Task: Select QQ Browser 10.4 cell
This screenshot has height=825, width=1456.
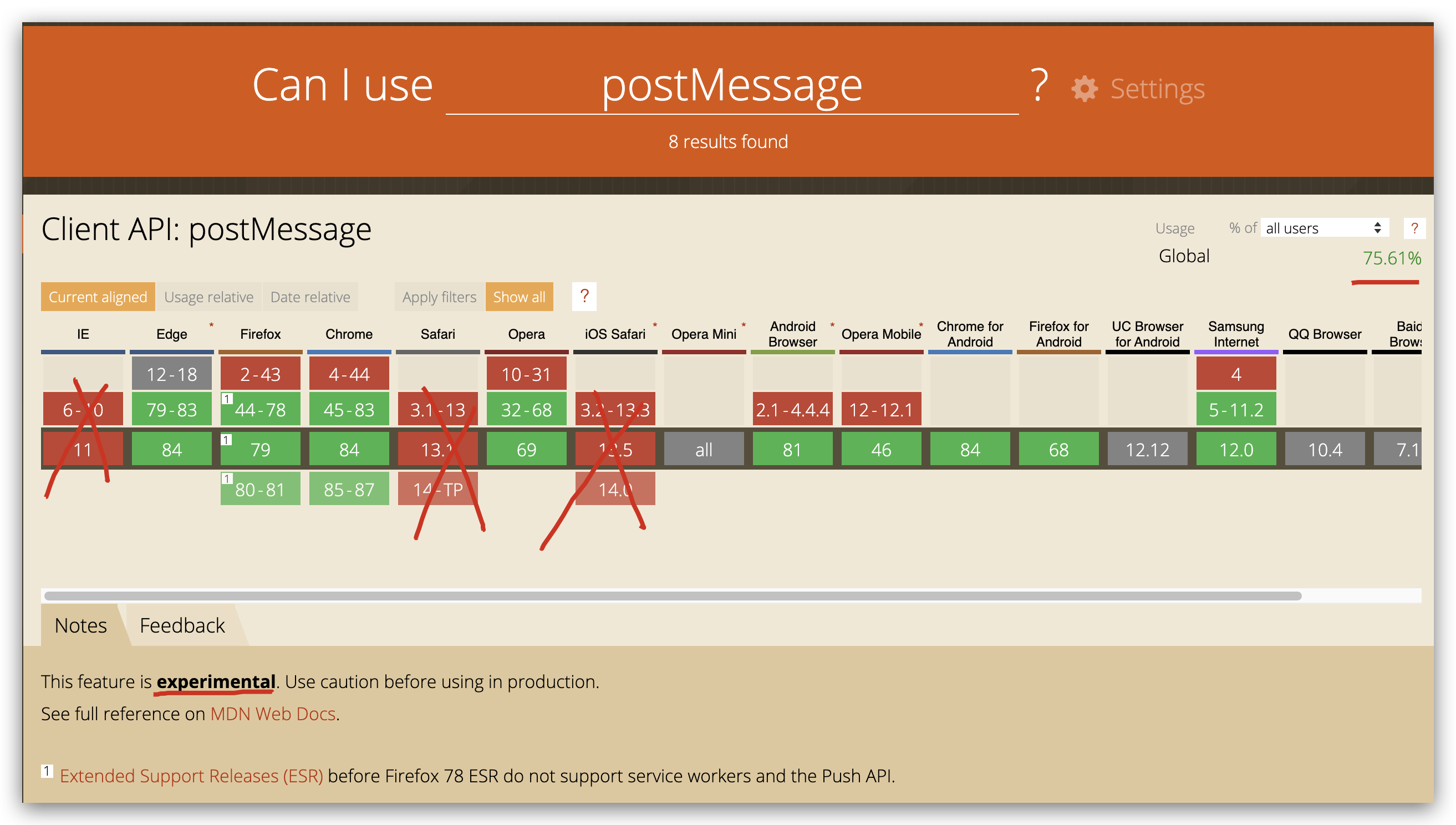Action: pyautogui.click(x=1325, y=449)
